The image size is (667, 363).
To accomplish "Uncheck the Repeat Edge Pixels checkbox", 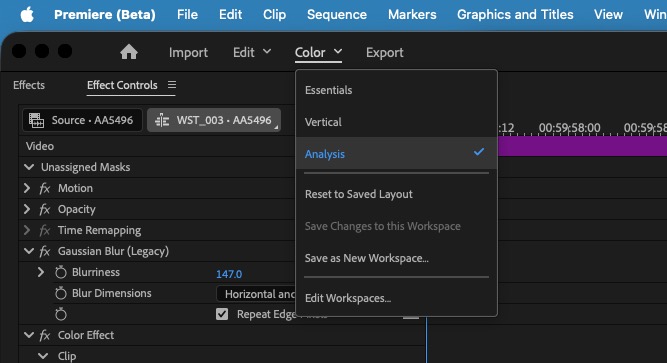I will (x=222, y=314).
